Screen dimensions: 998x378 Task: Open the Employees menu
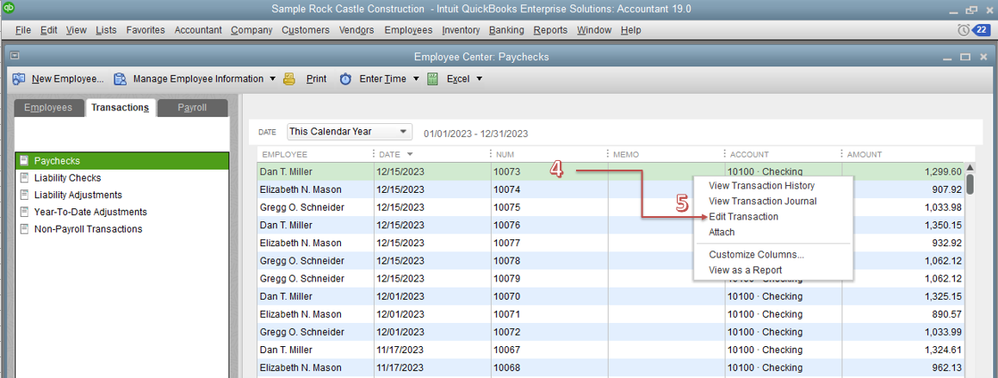(x=408, y=30)
